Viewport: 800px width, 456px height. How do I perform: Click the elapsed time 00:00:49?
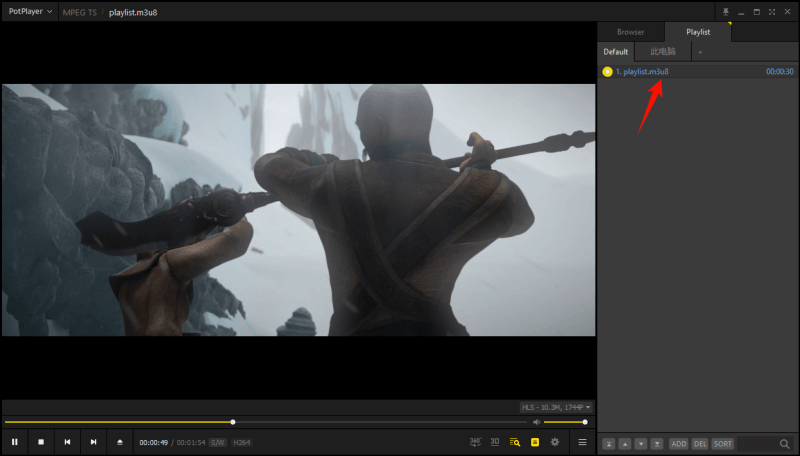(154, 442)
